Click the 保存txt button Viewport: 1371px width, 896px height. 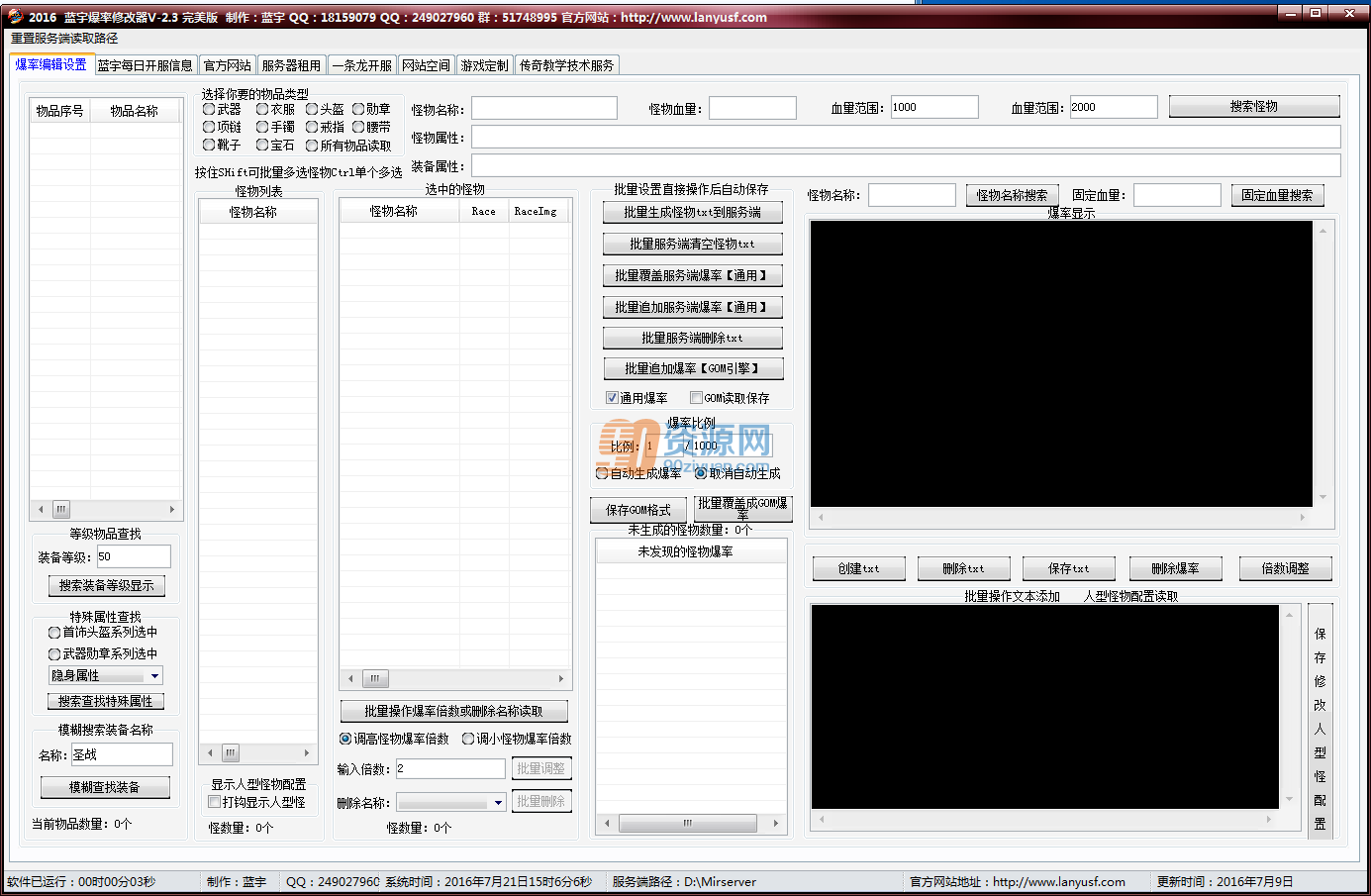pos(1069,568)
